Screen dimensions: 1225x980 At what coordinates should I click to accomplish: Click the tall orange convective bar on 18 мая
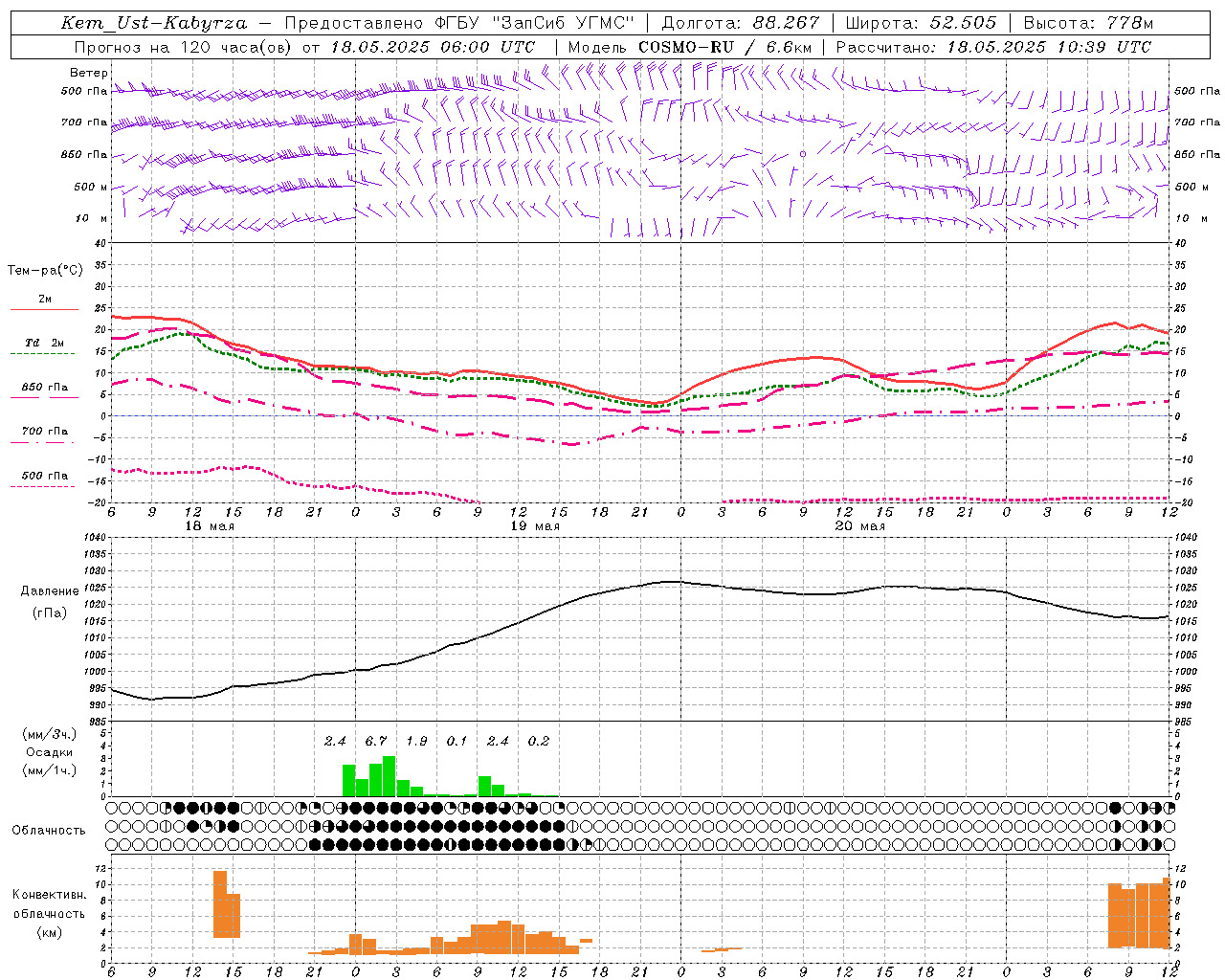220,904
